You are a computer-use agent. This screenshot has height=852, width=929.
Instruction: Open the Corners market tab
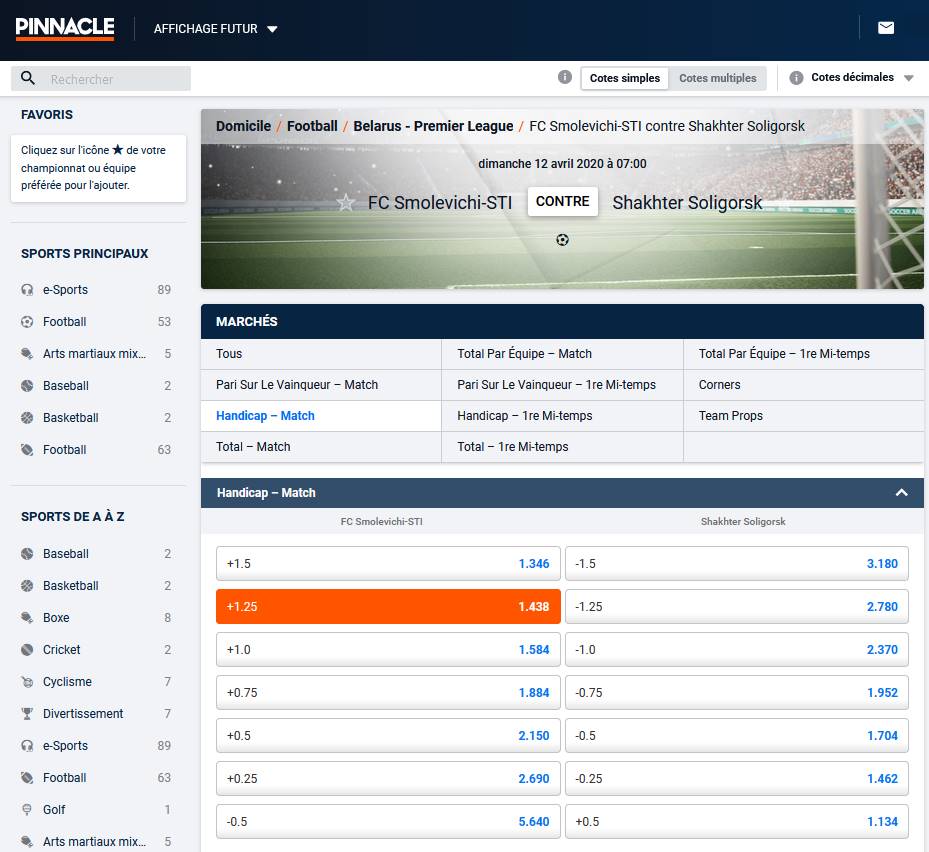[719, 385]
